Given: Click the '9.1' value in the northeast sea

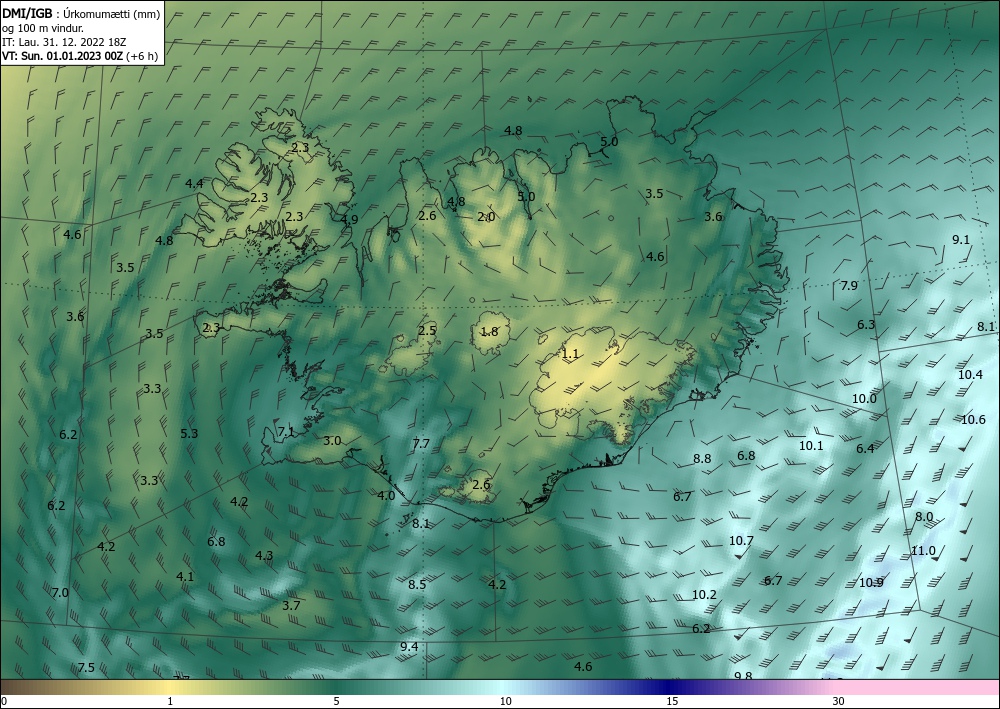Looking at the screenshot, I should coord(960,240).
